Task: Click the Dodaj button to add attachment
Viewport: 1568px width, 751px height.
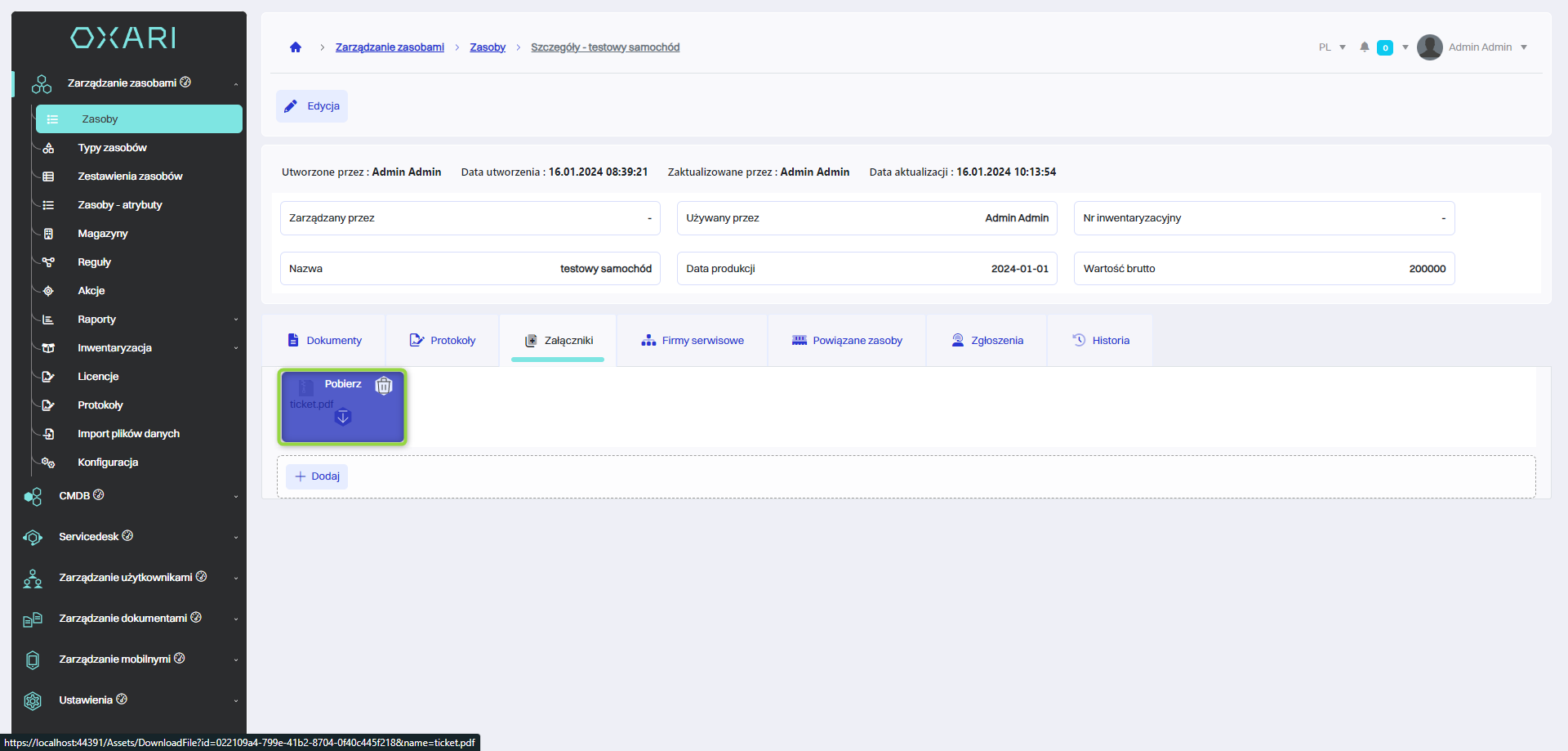Action: pyautogui.click(x=317, y=476)
